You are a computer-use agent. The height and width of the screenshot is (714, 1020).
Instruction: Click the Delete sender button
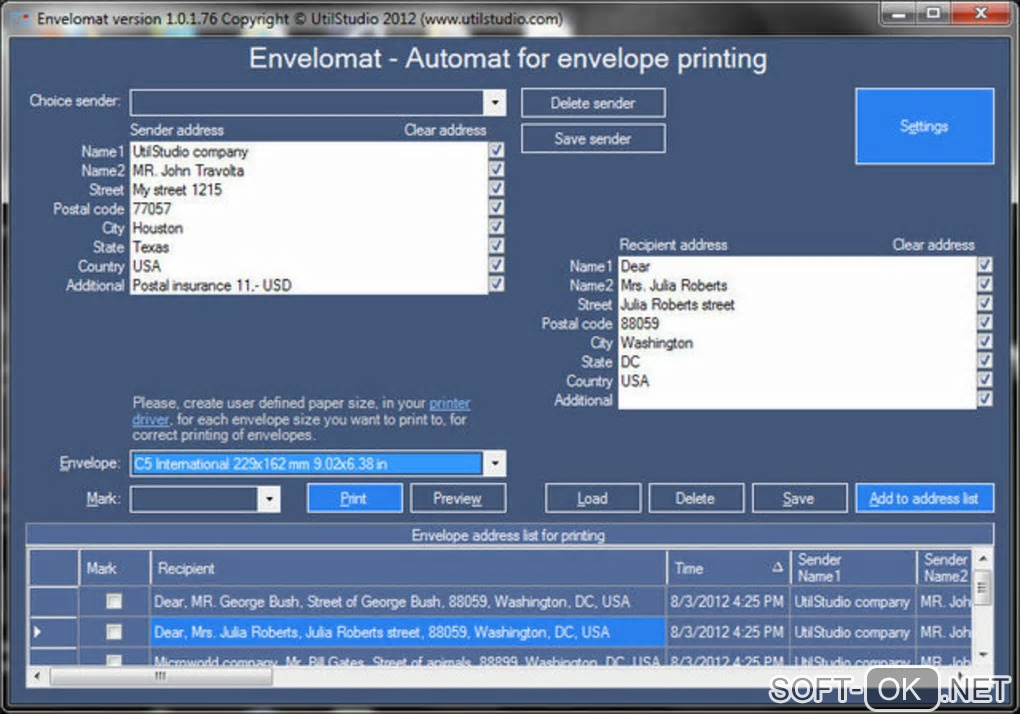[593, 103]
